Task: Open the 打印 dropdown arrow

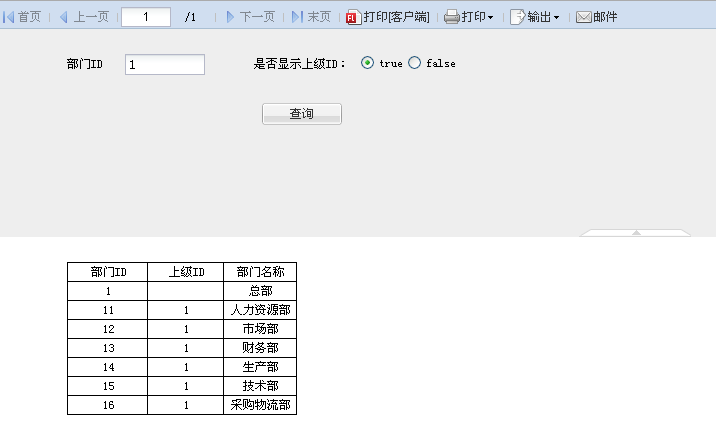Action: click(x=490, y=18)
